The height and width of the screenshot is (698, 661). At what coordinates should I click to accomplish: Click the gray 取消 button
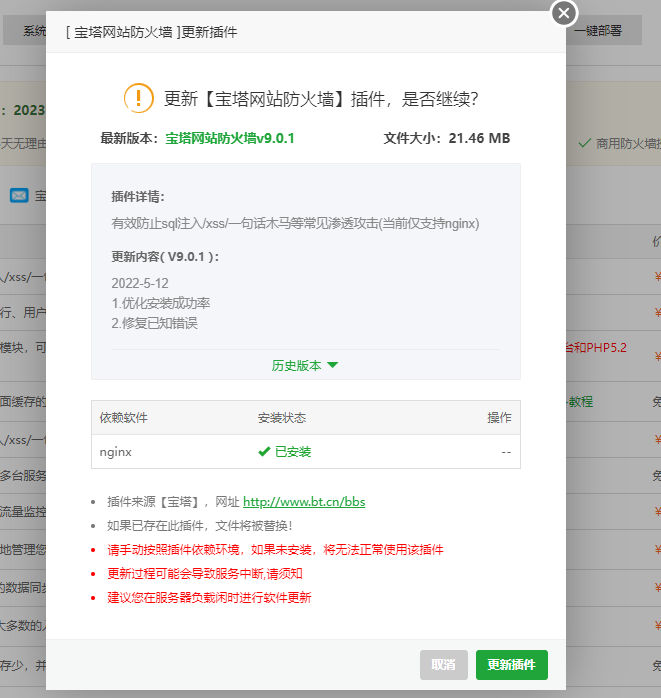[443, 665]
